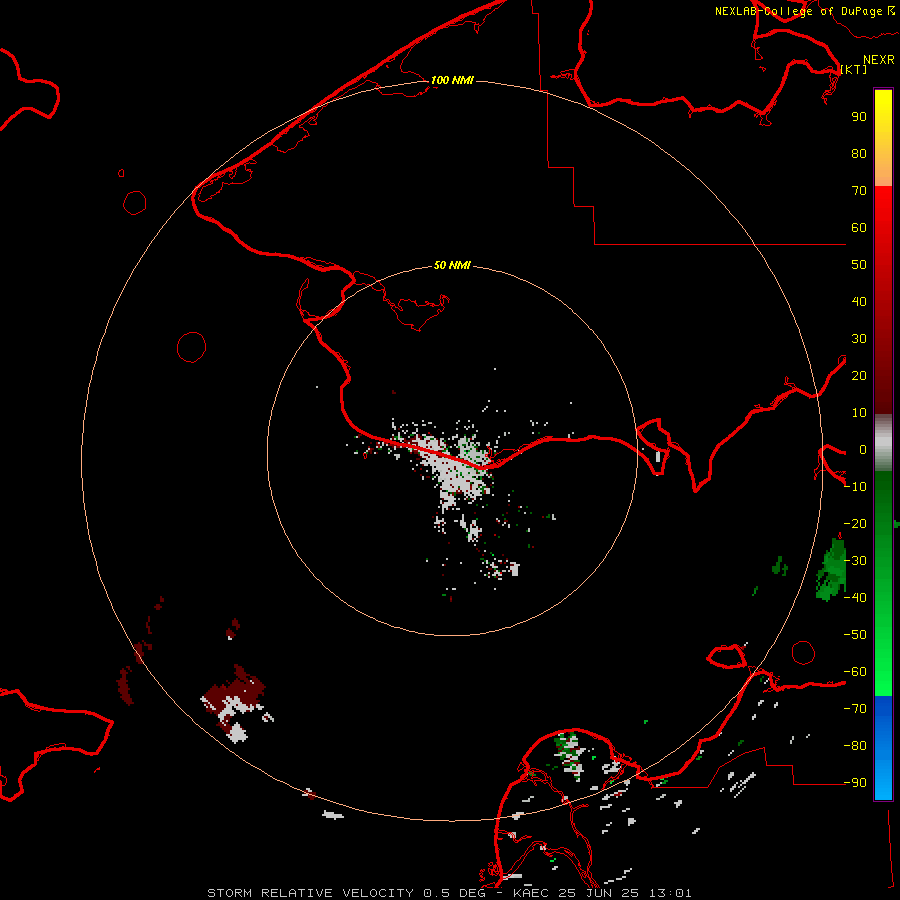Click the "25 JUN 25" date text

(x=598, y=893)
